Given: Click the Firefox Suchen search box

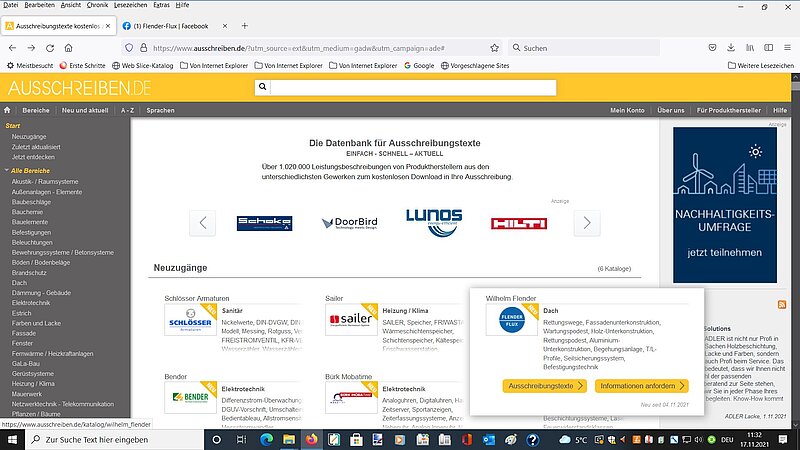Looking at the screenshot, I should point(584,48).
